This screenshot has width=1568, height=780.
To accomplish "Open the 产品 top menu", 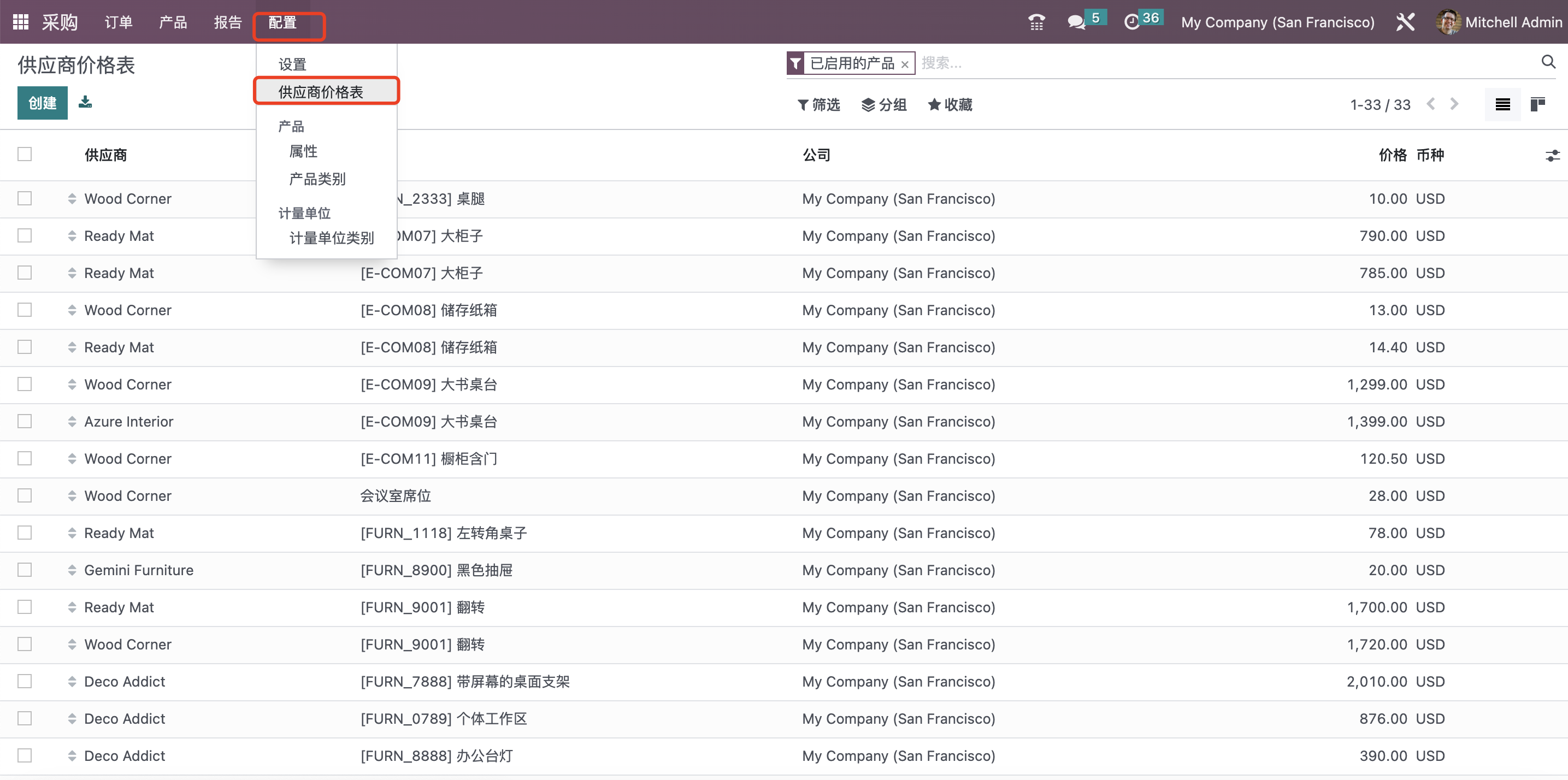I will (173, 22).
